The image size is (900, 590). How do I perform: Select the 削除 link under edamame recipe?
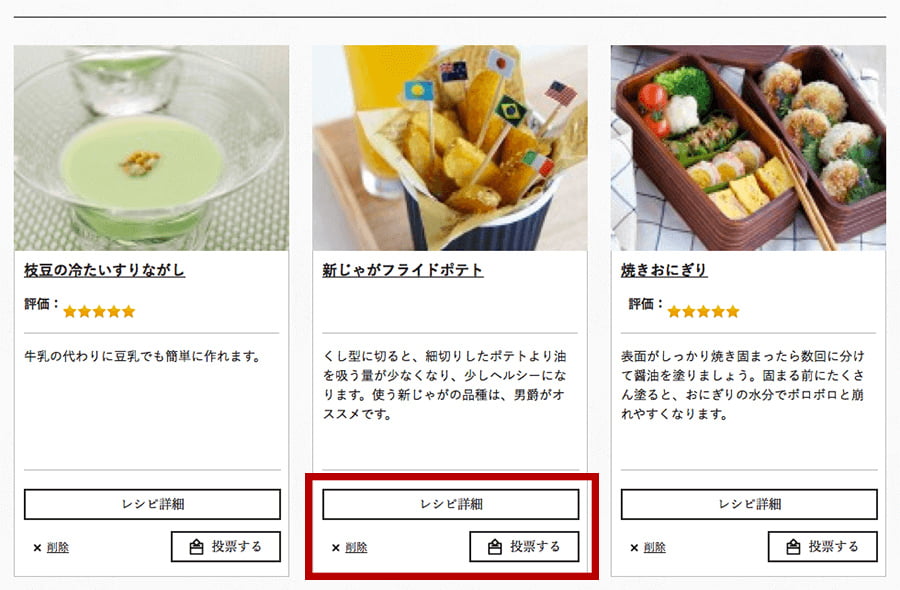[57, 548]
